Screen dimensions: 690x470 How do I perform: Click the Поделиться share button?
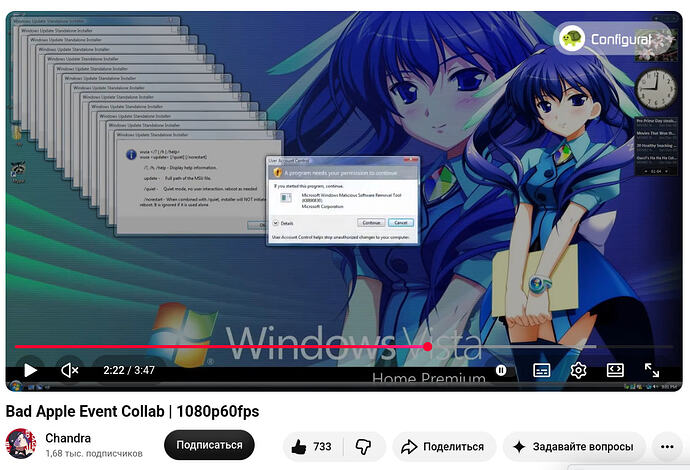444,447
